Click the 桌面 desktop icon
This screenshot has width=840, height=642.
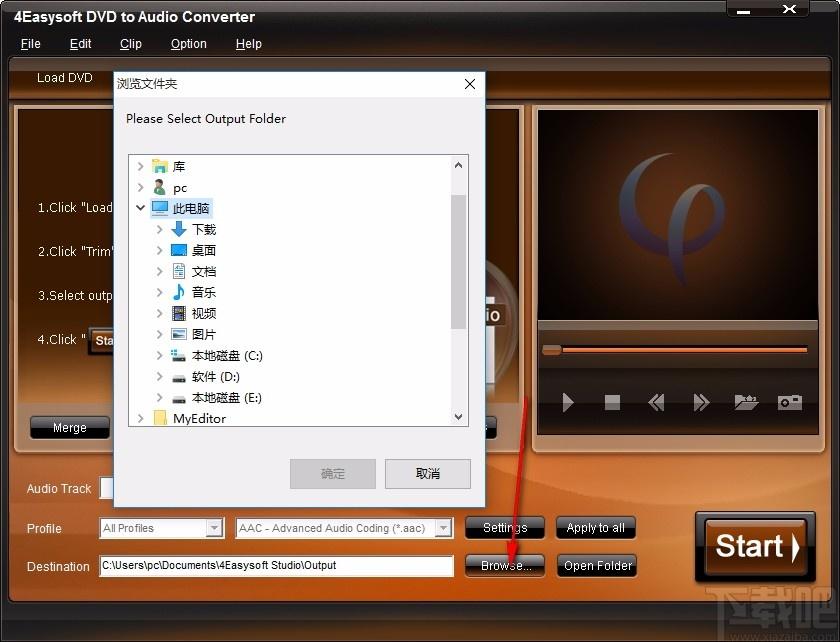point(179,250)
